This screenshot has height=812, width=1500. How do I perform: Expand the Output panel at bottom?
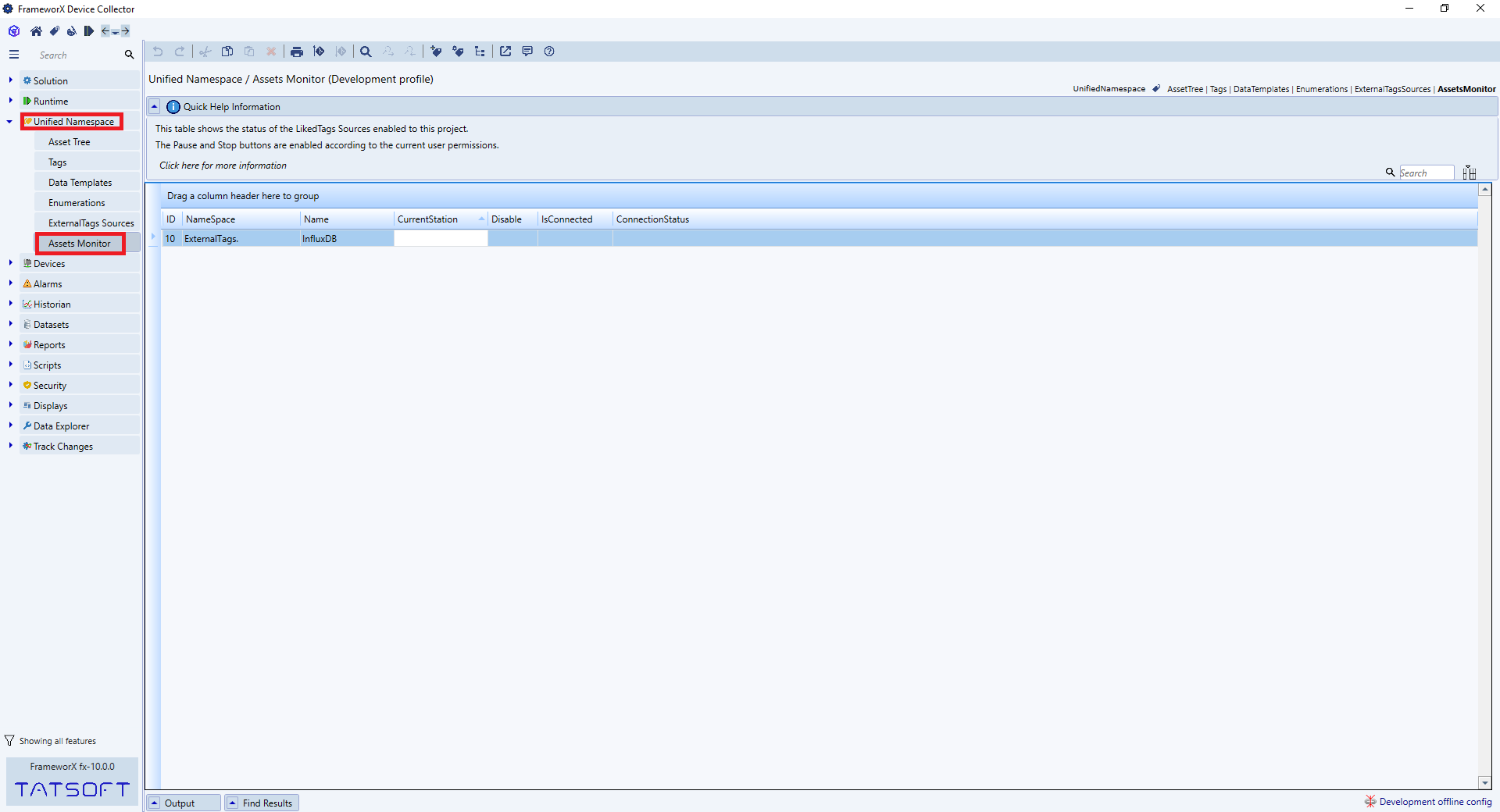coord(155,803)
